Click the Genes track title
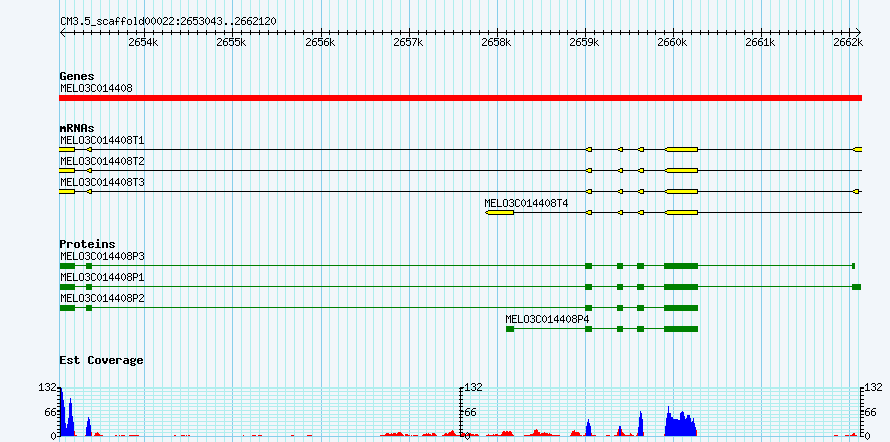890x442 pixels. point(77,76)
